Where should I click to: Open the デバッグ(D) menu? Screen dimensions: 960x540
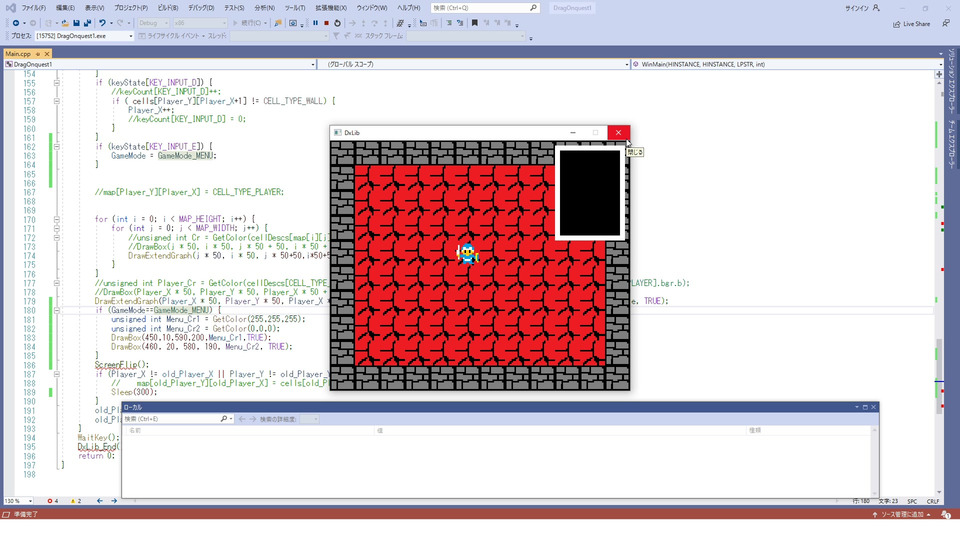tap(201, 8)
